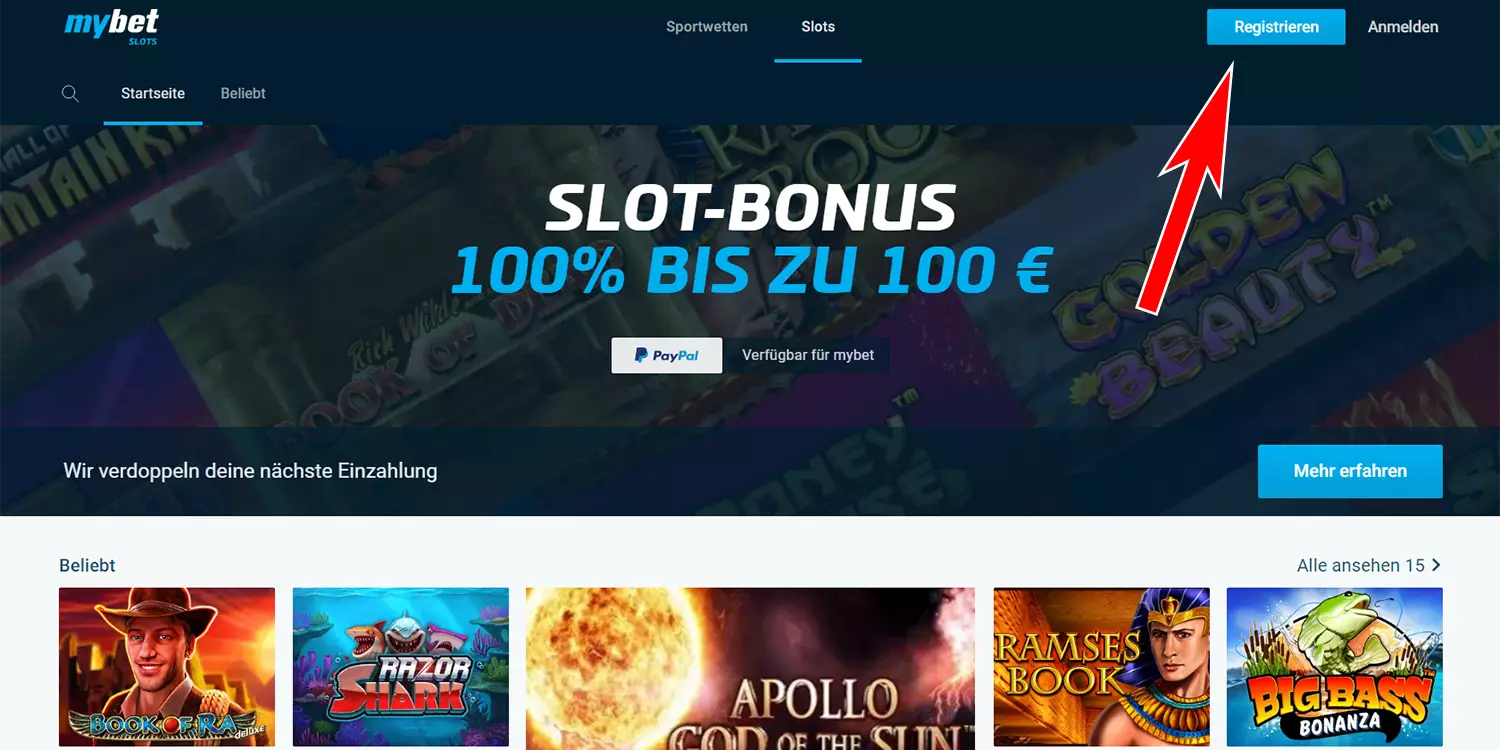
Task: Open the mybet Slots logo
Action: (112, 27)
